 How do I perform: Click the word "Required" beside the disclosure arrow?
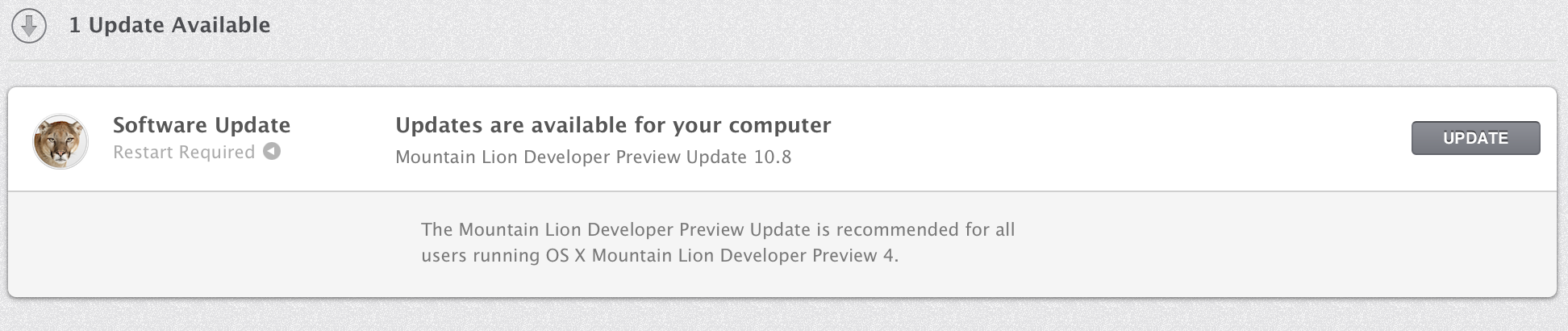pyautogui.click(x=217, y=153)
